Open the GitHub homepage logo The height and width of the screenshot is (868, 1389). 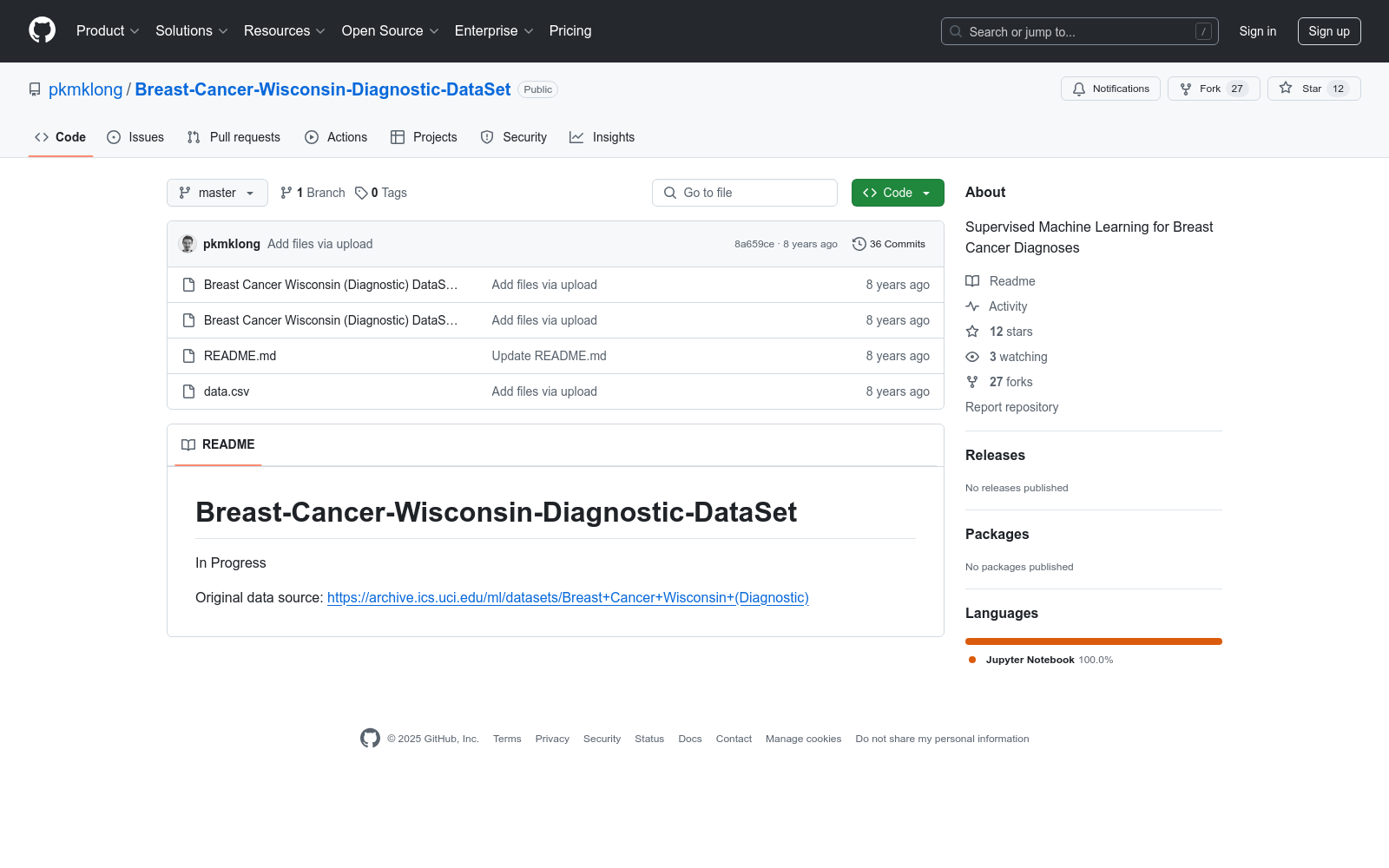click(42, 30)
